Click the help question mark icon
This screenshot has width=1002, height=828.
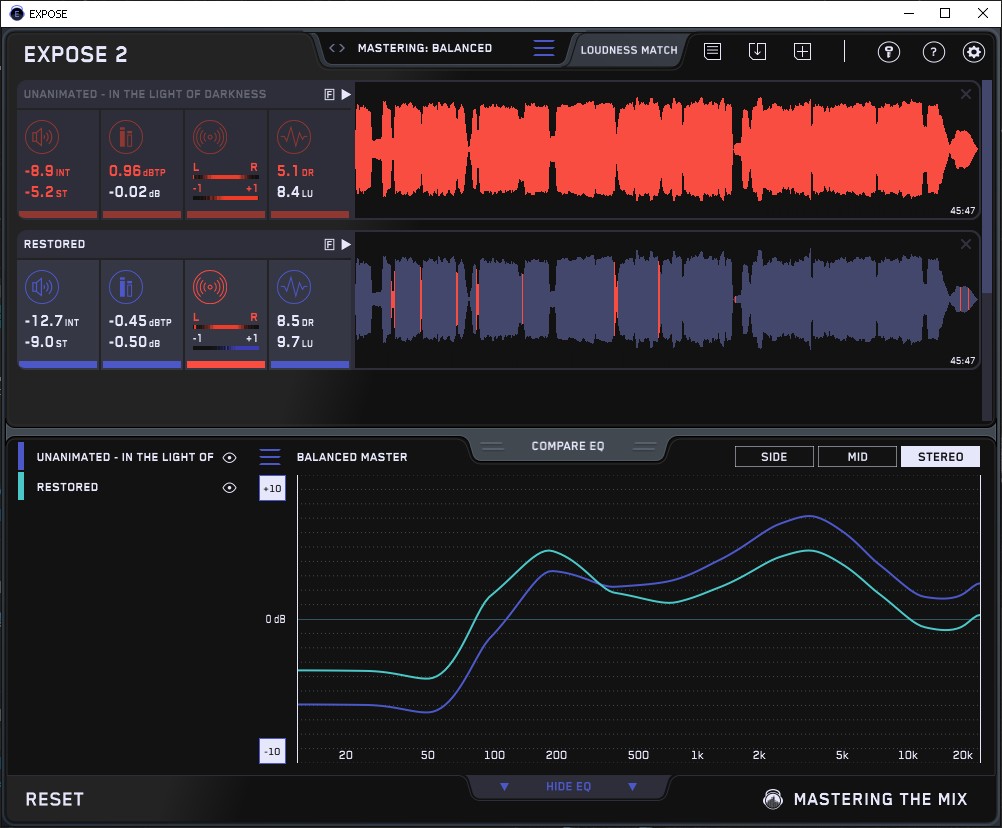coord(933,52)
